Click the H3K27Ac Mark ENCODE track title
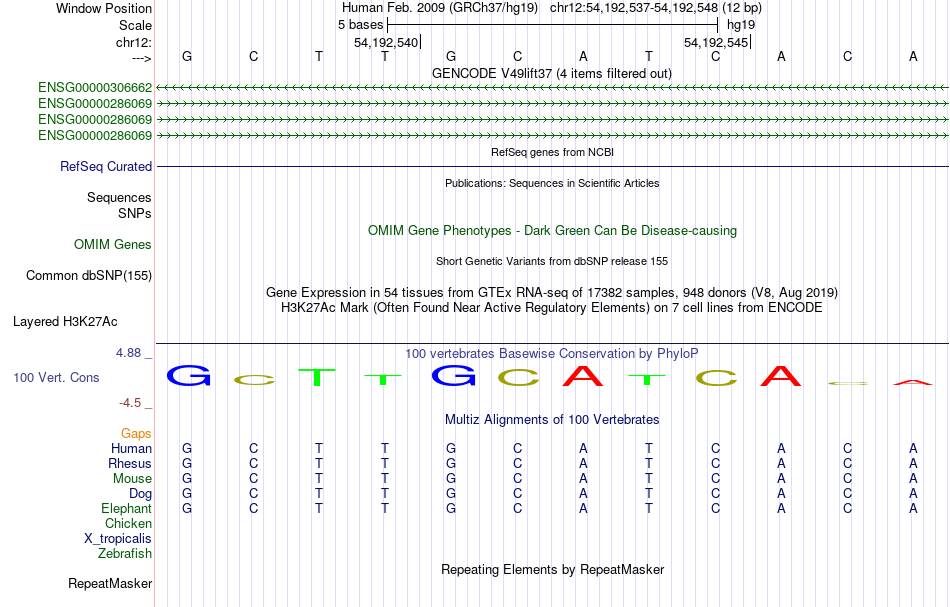 (552, 307)
